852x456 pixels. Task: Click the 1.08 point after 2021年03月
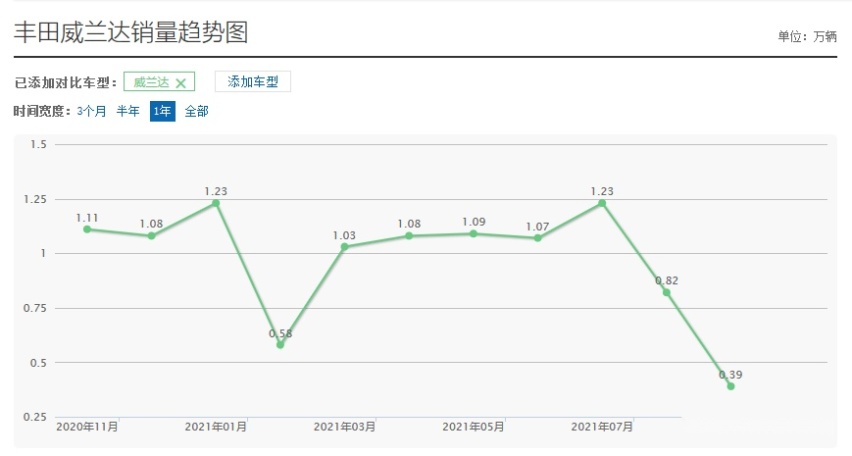click(409, 236)
